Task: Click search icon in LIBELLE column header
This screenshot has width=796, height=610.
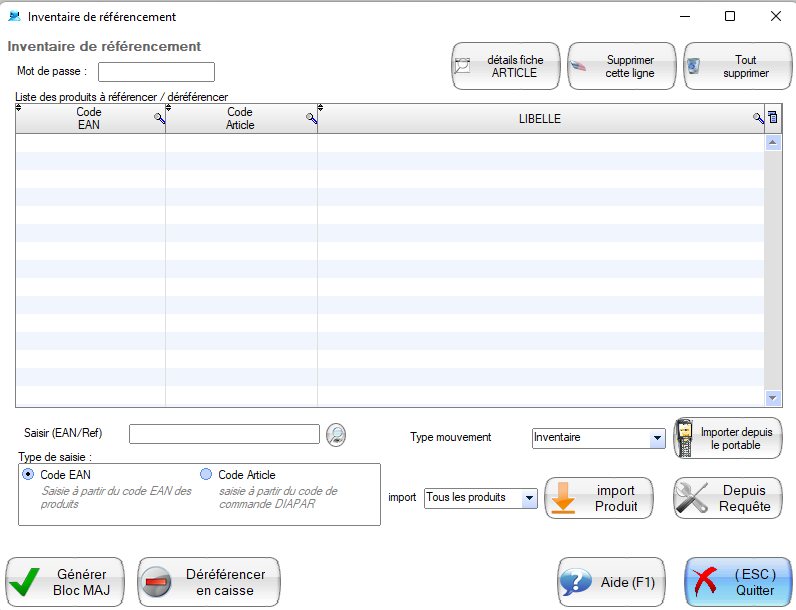Action: (x=758, y=119)
